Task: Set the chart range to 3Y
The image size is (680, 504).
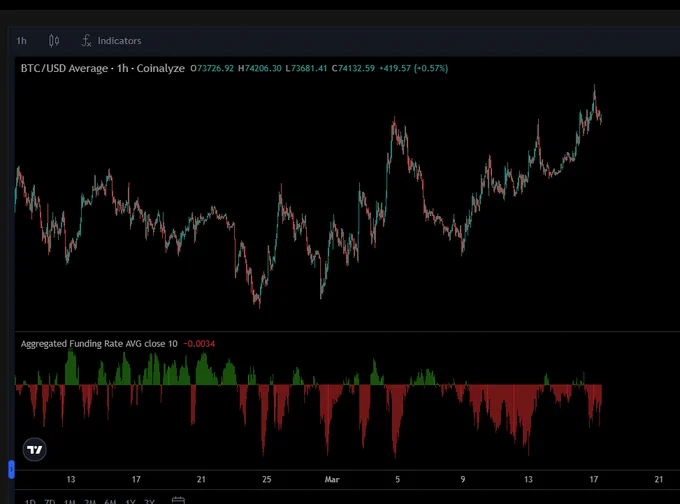Action: (149, 502)
